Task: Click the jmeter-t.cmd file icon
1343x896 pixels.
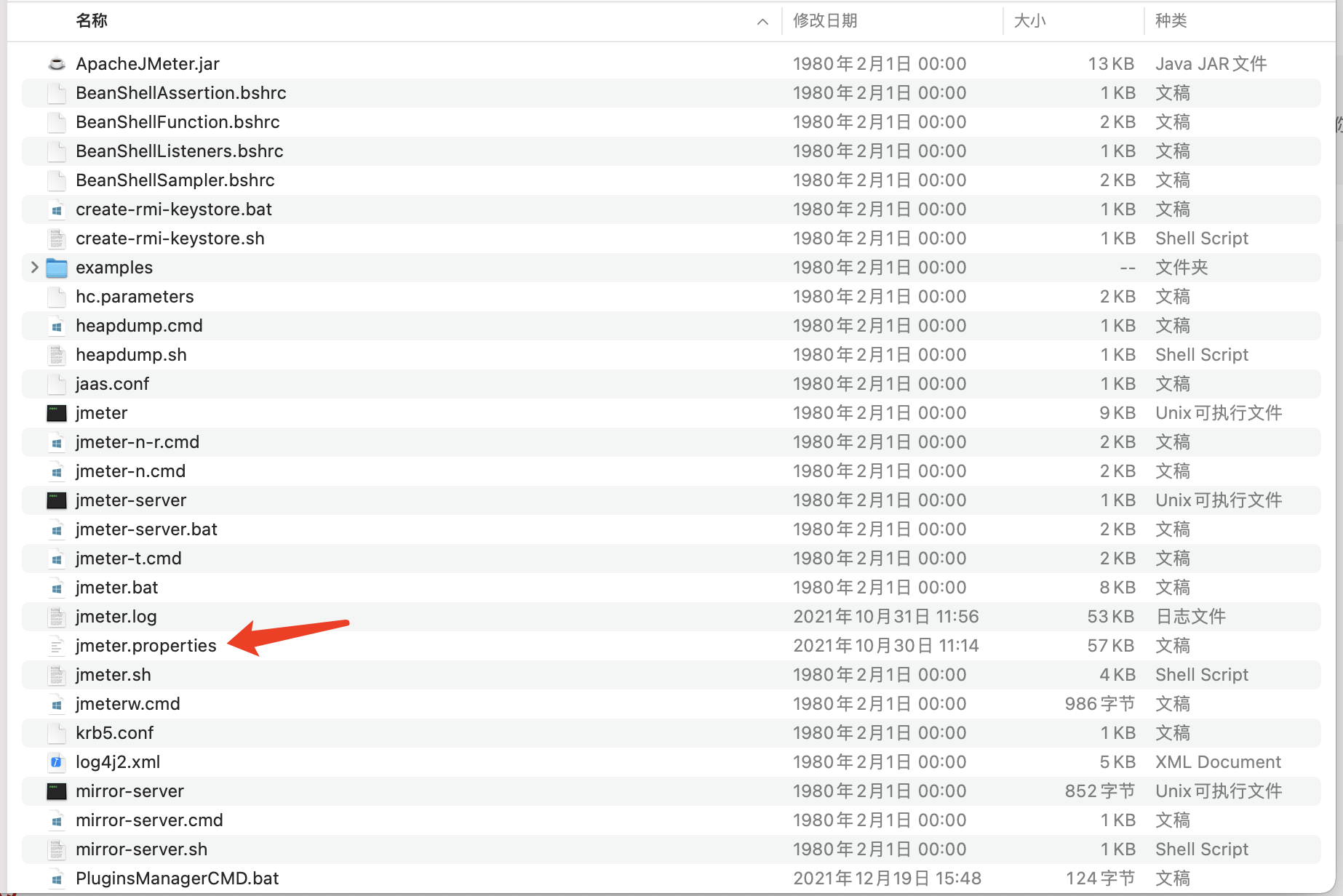Action: coord(57,559)
